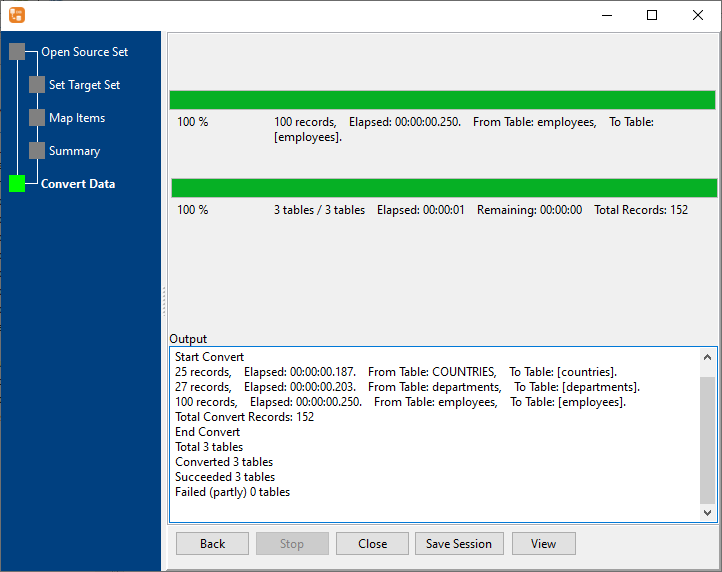Open the Summary step label

[74, 151]
